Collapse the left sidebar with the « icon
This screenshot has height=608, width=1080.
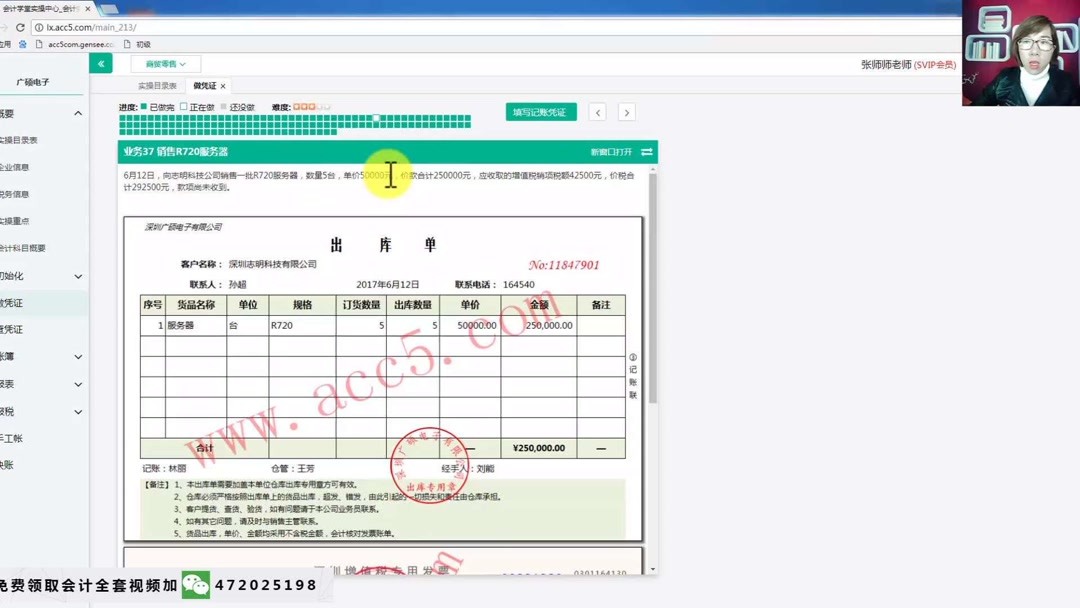click(x=100, y=63)
